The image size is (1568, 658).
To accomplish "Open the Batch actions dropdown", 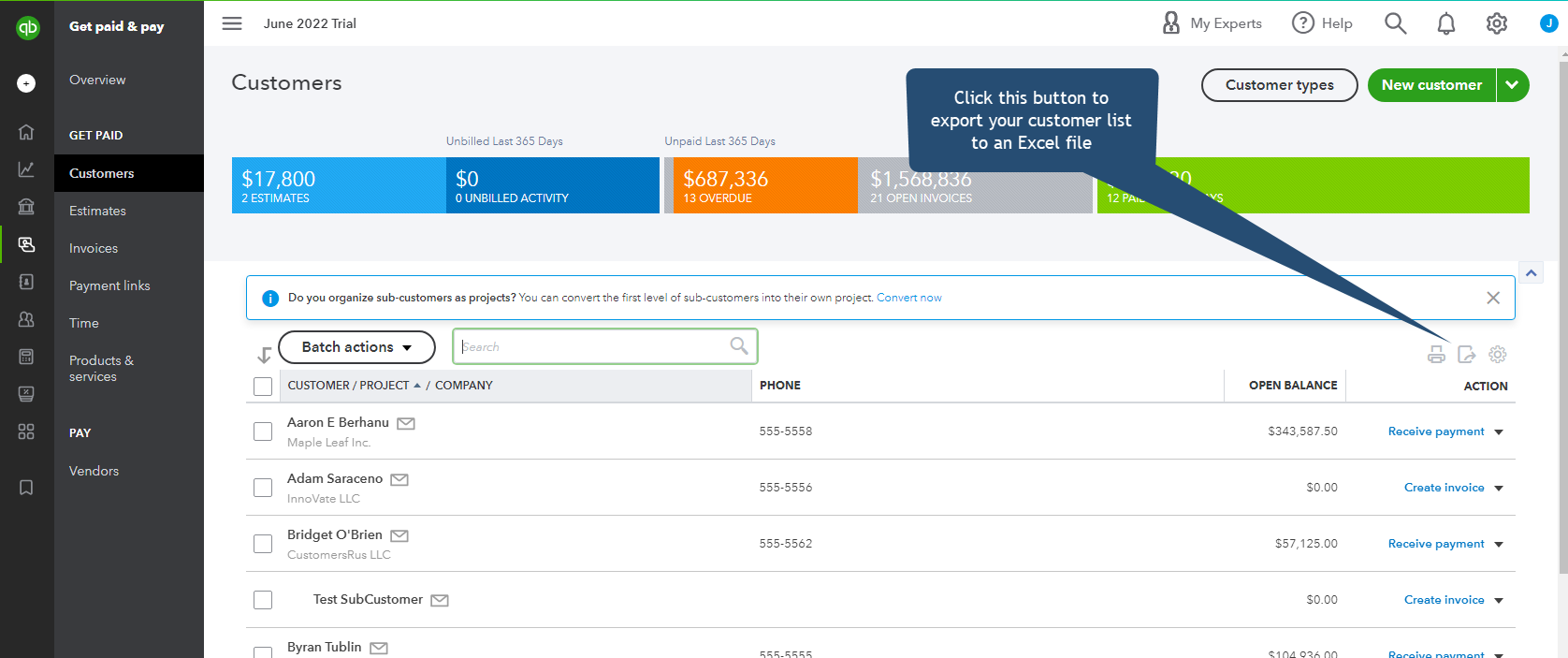I will point(356,347).
